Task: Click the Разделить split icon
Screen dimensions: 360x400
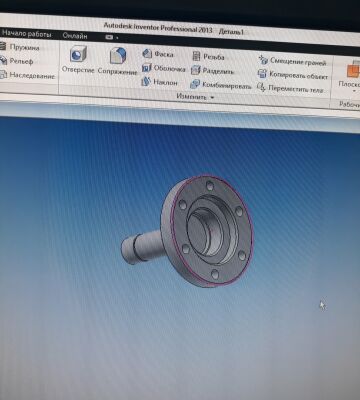Action: click(x=196, y=70)
